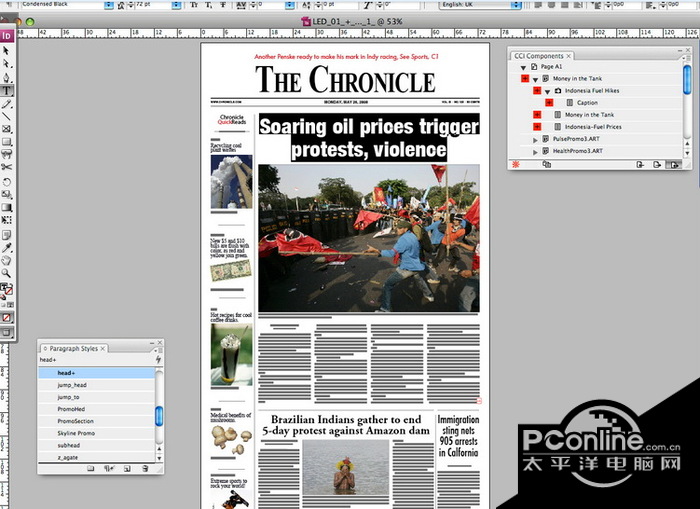Click Apply None color button in toolbox
The image size is (700, 509).
coord(7,318)
